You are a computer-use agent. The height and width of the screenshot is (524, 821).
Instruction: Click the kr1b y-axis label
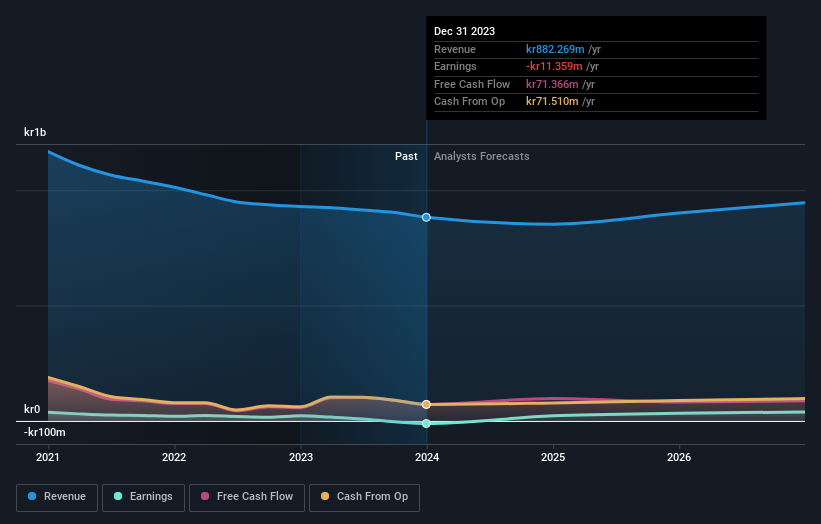click(x=35, y=132)
